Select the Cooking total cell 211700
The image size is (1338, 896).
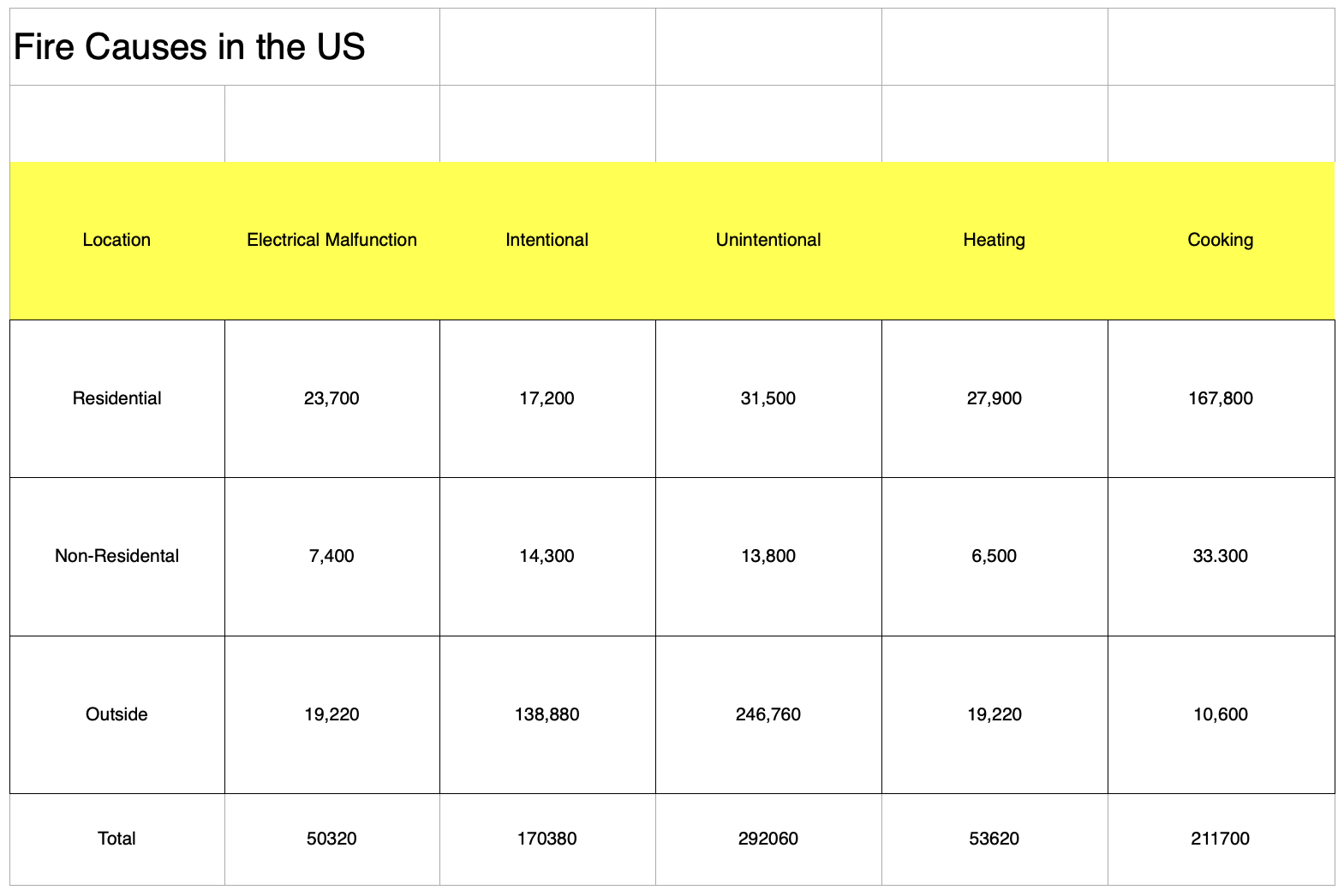click(x=1220, y=839)
